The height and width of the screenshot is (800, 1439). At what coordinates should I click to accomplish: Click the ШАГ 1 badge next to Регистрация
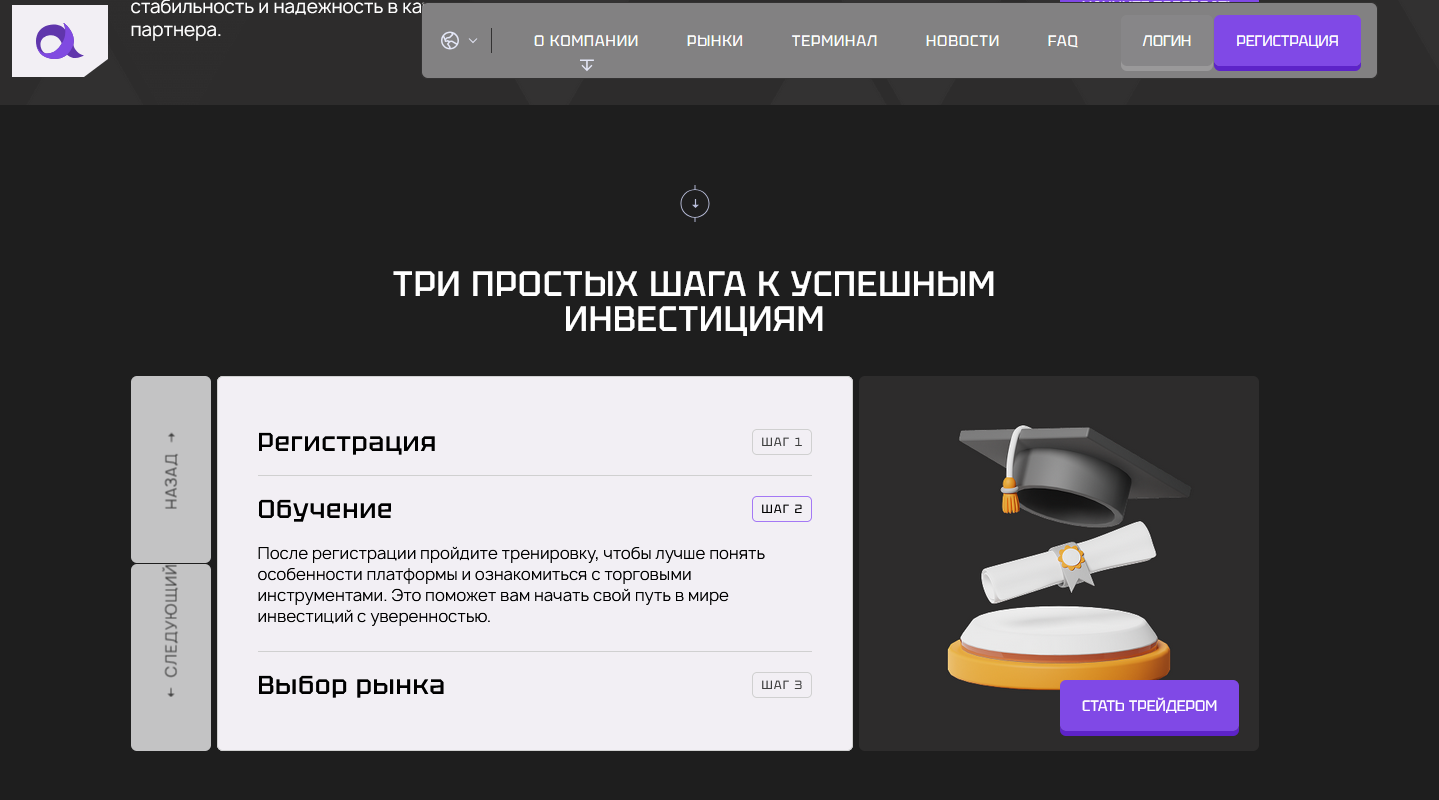[x=781, y=441]
